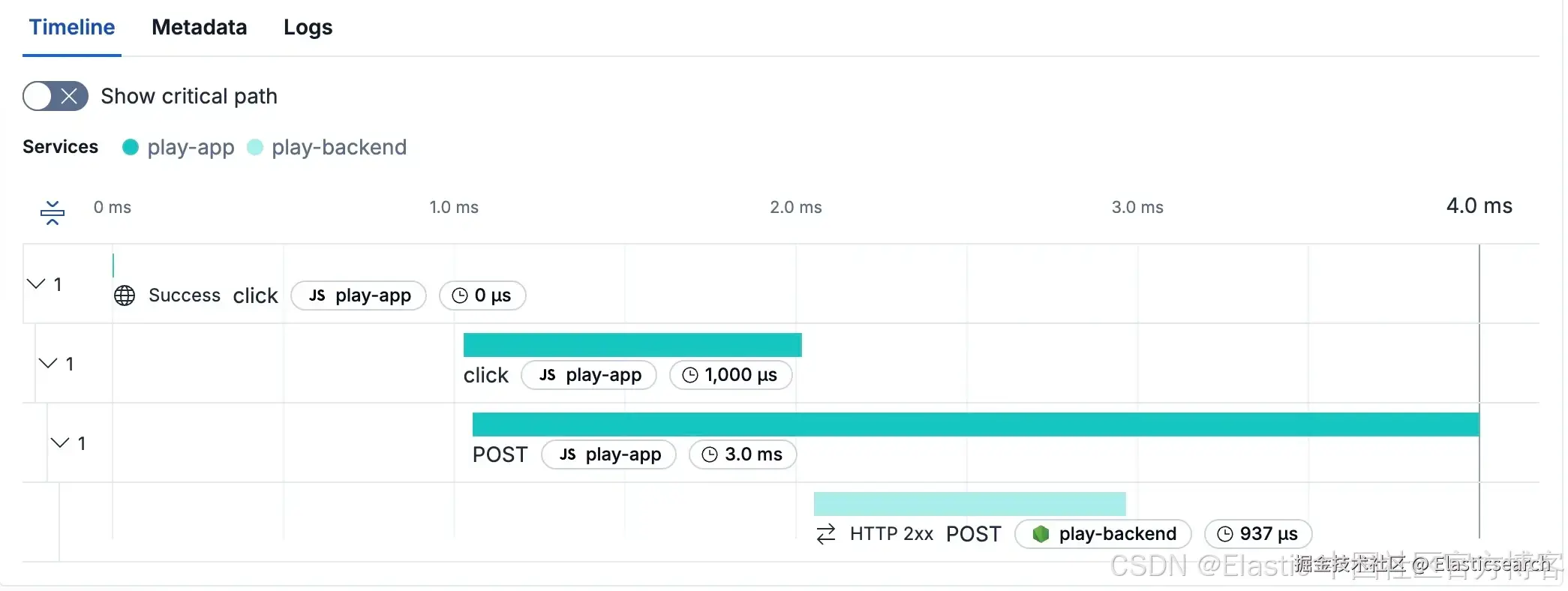
Task: Click the POST label next to HTTP 2xx
Action: click(974, 534)
